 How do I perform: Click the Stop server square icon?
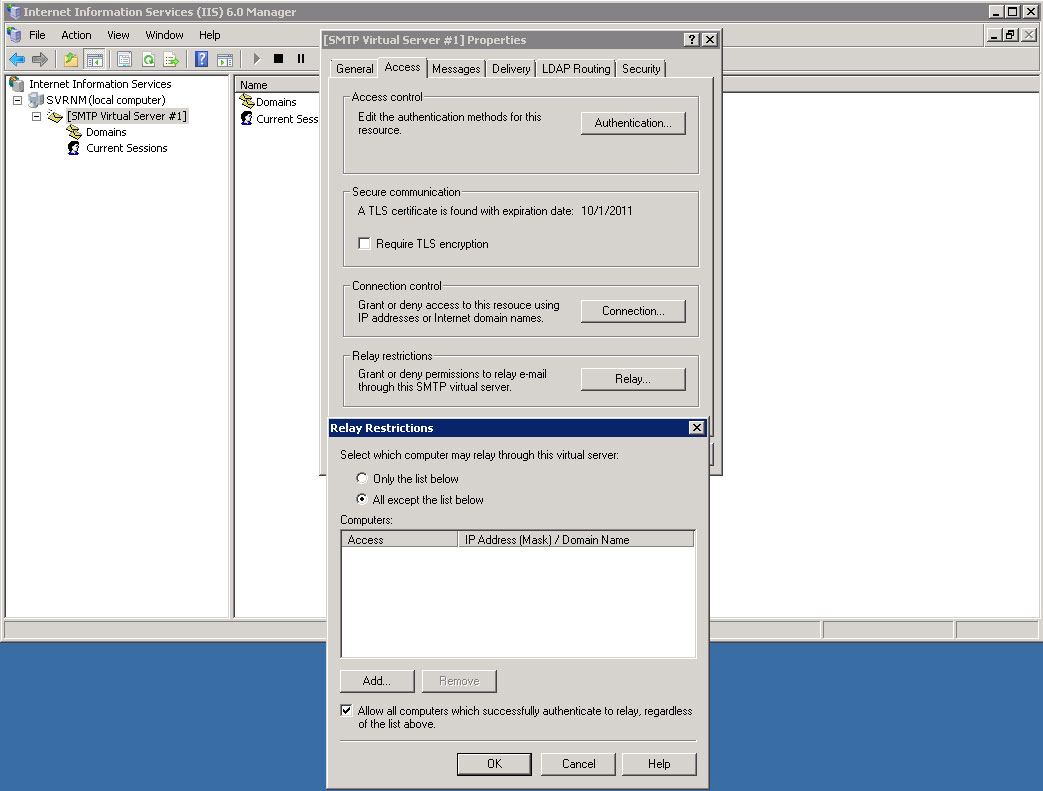pyautogui.click(x=279, y=59)
